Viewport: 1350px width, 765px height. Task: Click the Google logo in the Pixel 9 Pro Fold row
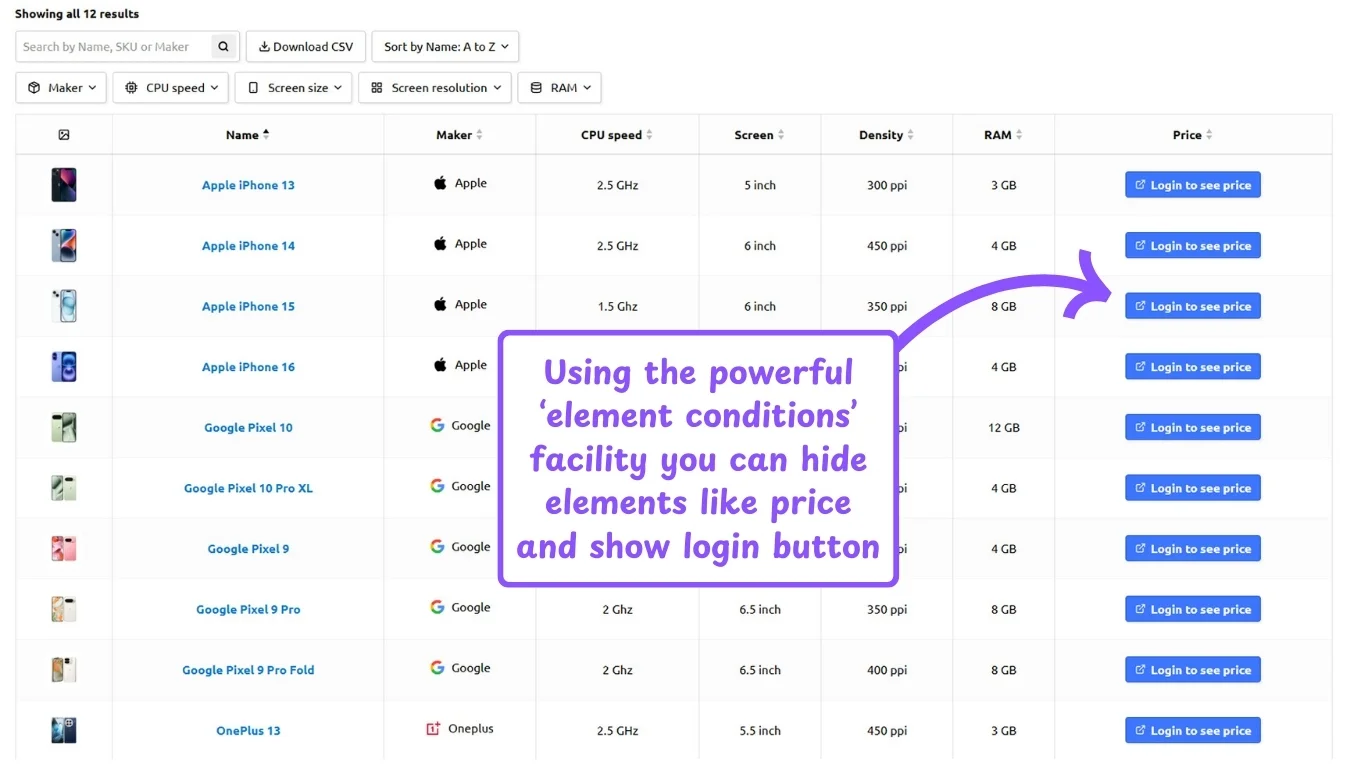coord(437,668)
